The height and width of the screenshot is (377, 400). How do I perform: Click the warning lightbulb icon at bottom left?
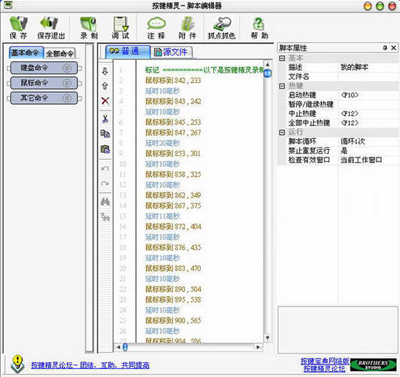tap(17, 364)
